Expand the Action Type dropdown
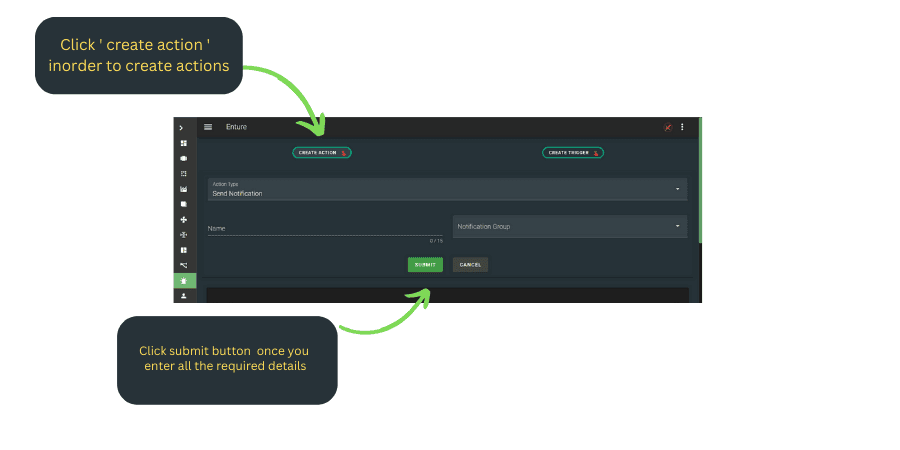The image size is (900, 450). [x=446, y=189]
